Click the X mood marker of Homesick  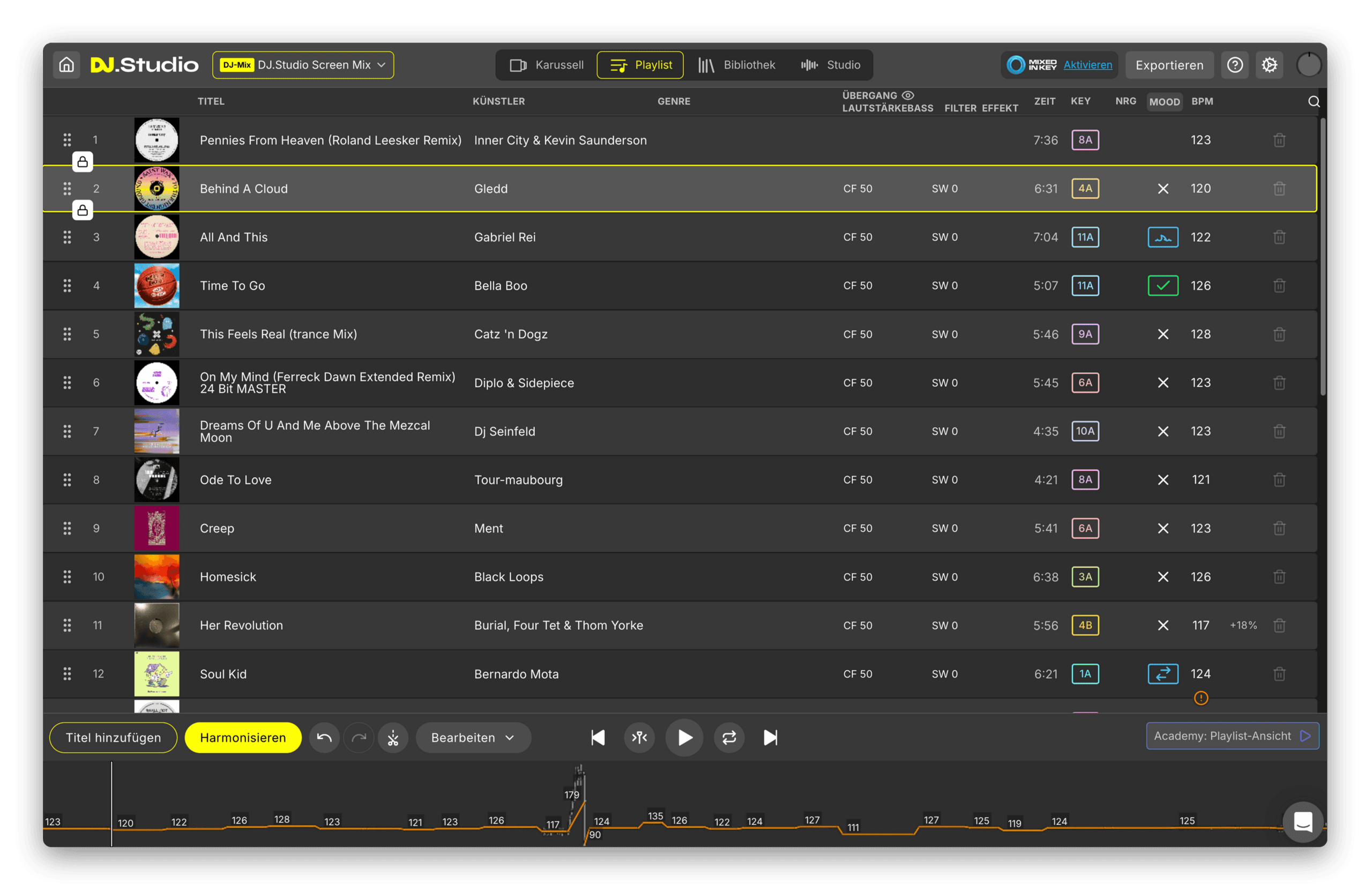point(1163,577)
